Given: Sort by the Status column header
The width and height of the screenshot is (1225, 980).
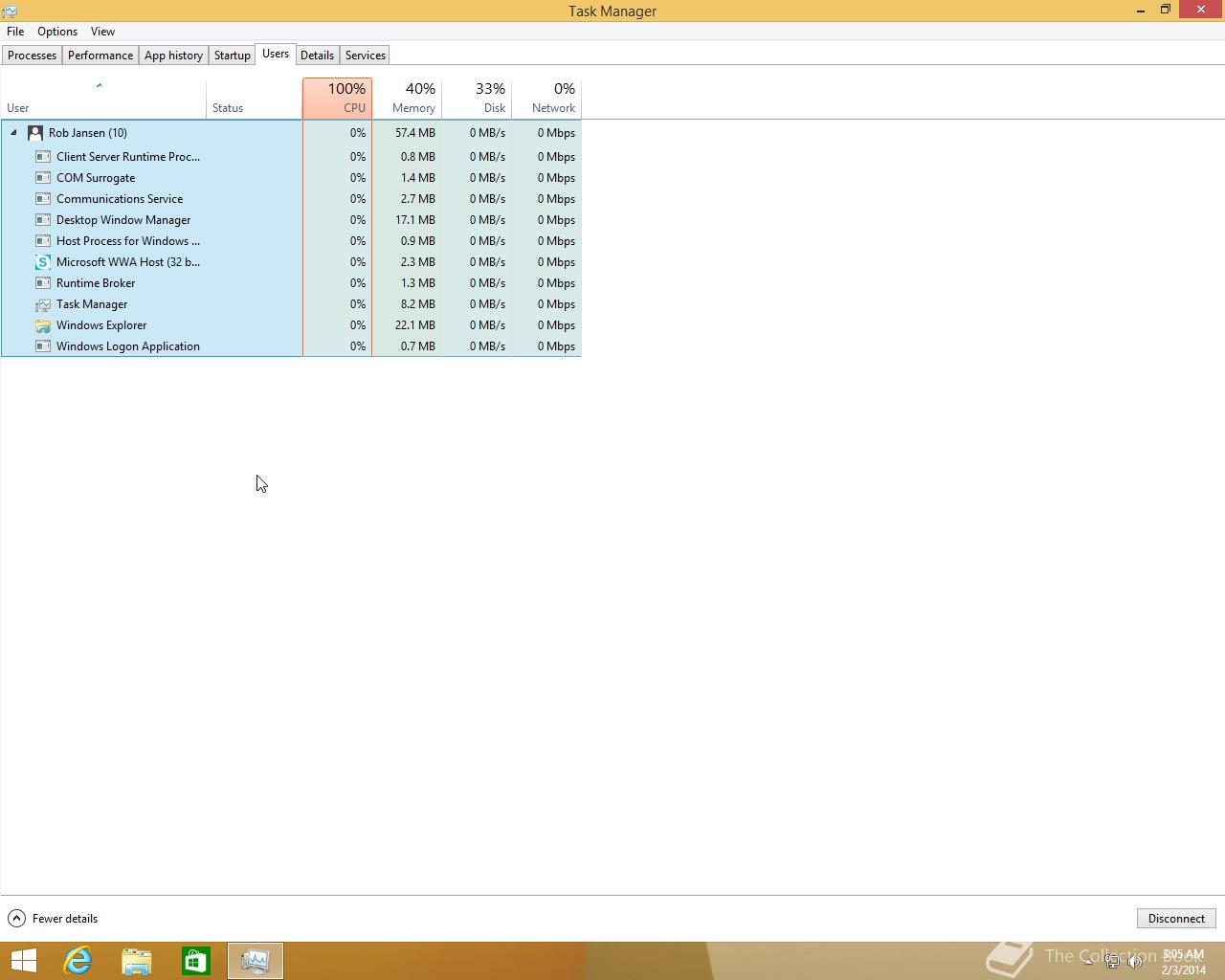Looking at the screenshot, I should pyautogui.click(x=254, y=99).
